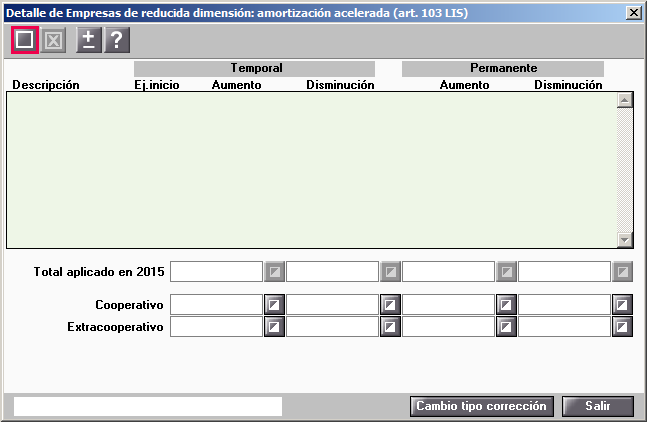Viewport: 647px width, 422px height.
Task: Click Total aplicado Permanente Aumento detail icon
Action: [506, 271]
